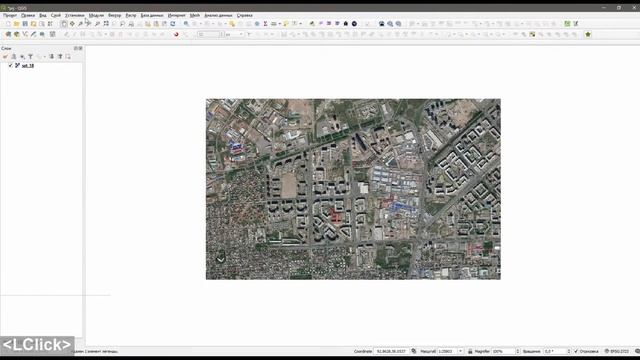The height and width of the screenshot is (360, 640).
Task: Click the rotation spinner arrows
Action: (569, 351)
